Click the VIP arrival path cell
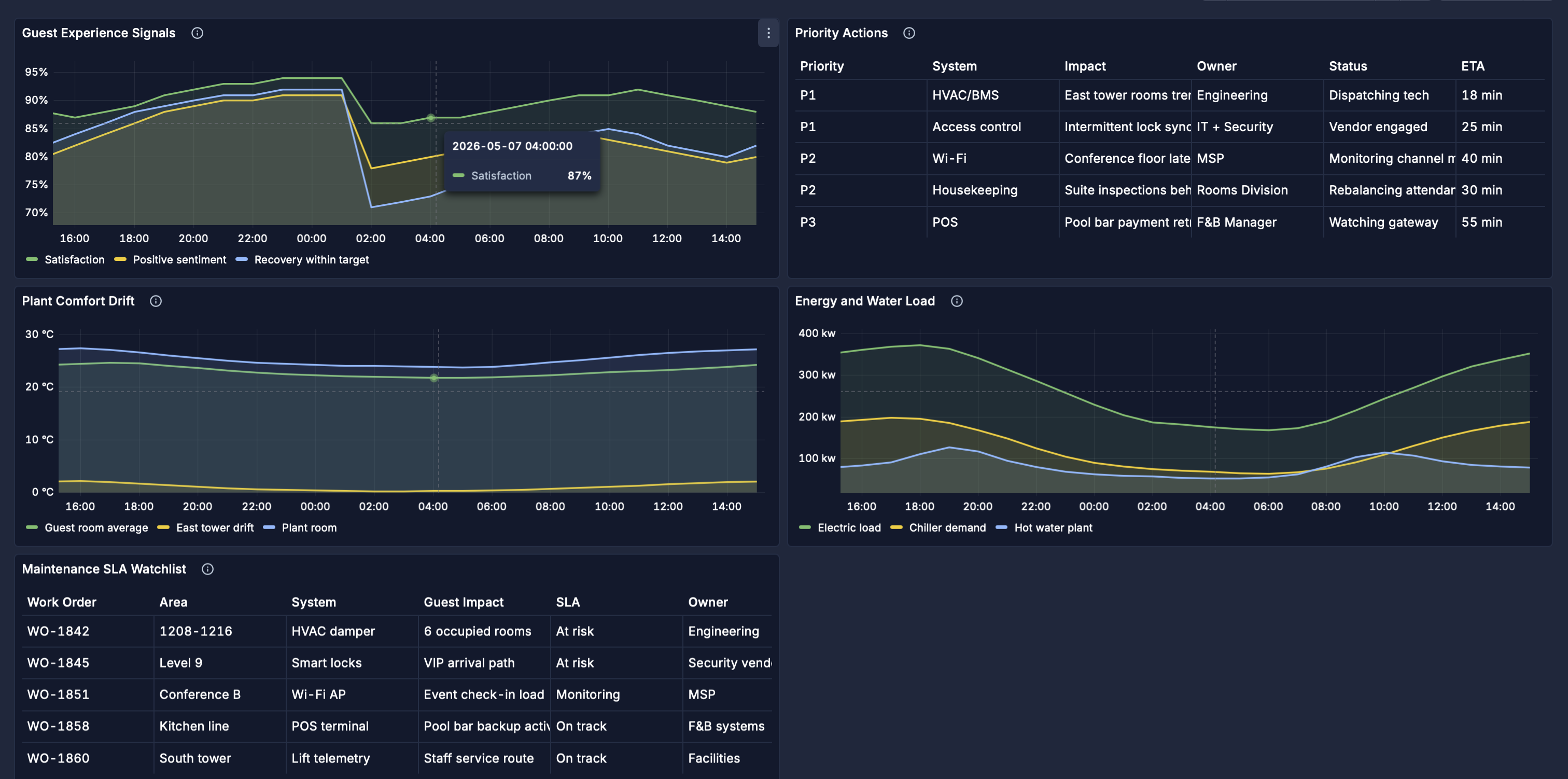This screenshot has width=1568, height=779. coord(484,663)
